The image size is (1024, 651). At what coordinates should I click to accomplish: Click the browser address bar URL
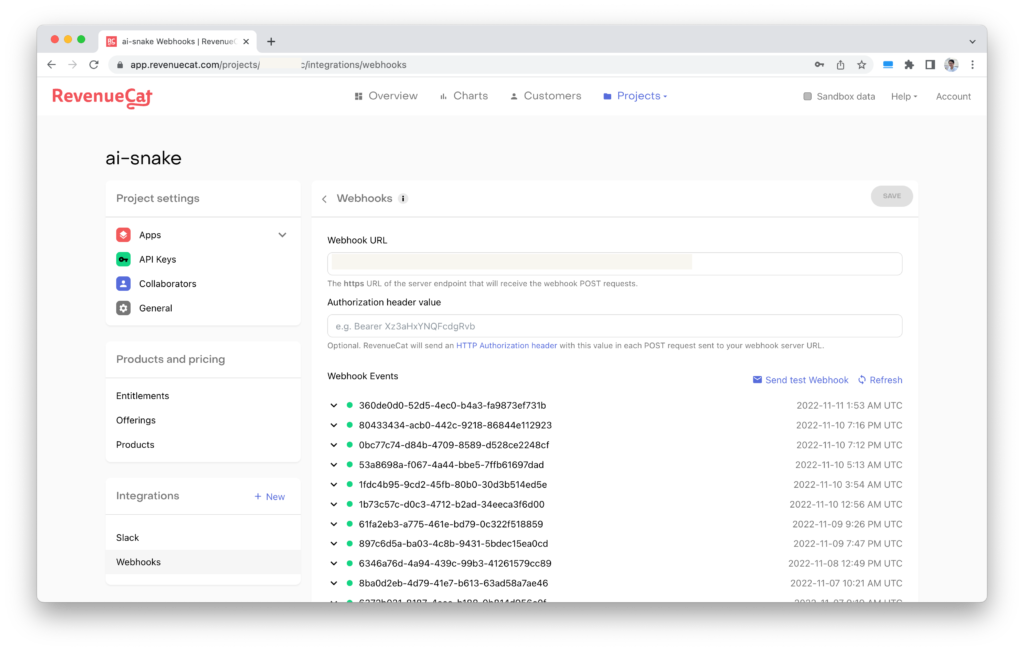tap(268, 65)
